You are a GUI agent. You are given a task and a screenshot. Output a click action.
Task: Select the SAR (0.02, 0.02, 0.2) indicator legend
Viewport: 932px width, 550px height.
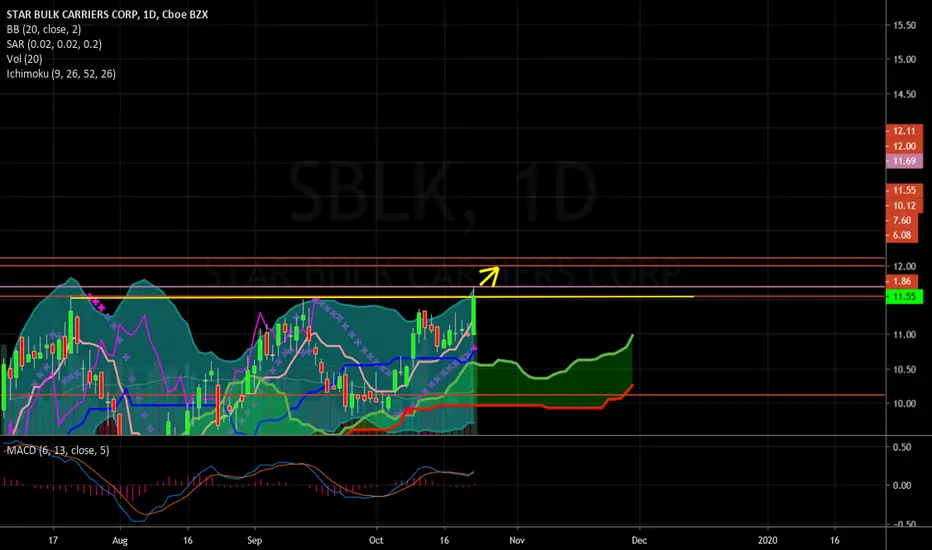click(x=54, y=44)
